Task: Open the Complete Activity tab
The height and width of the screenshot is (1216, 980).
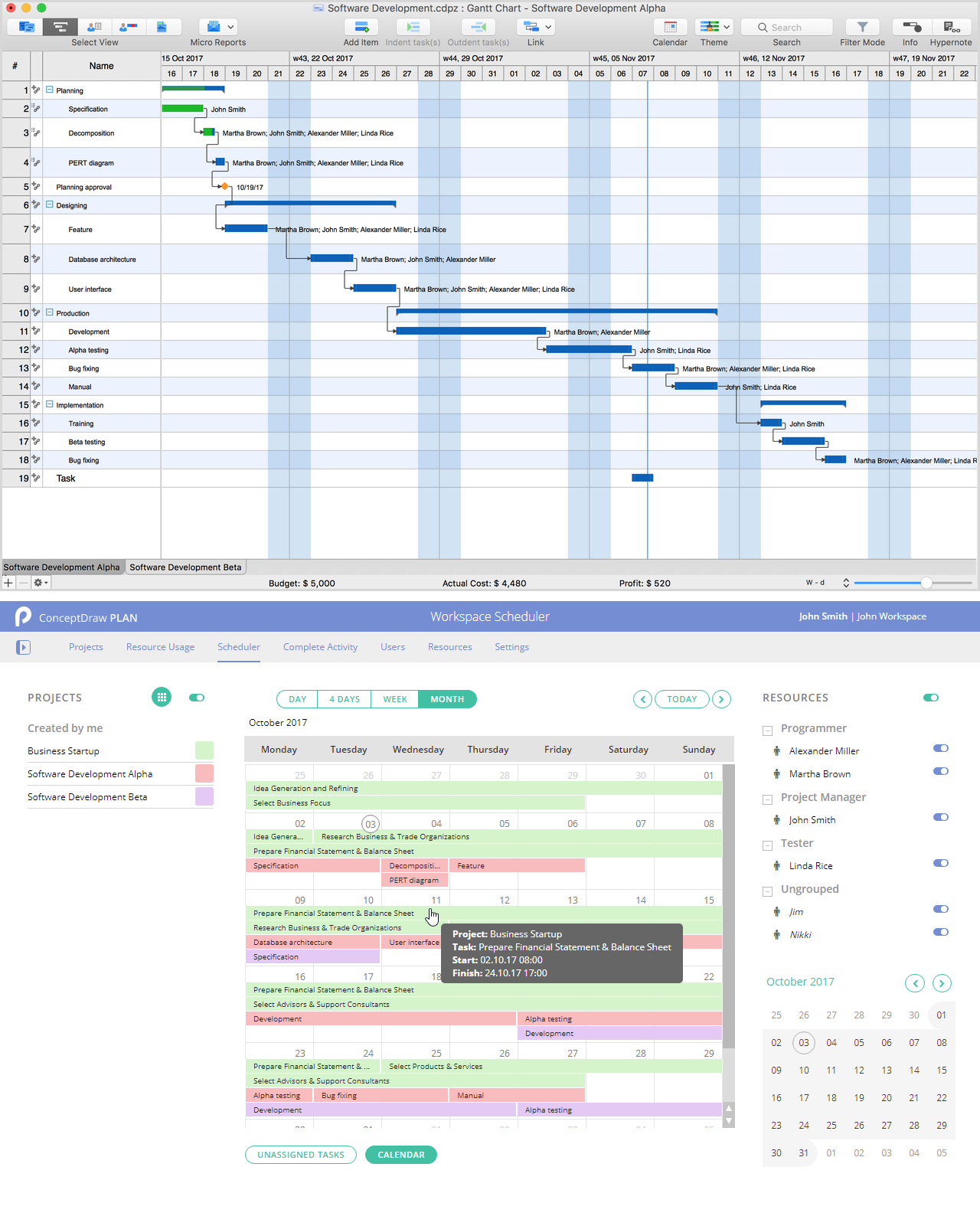Action: pos(320,647)
